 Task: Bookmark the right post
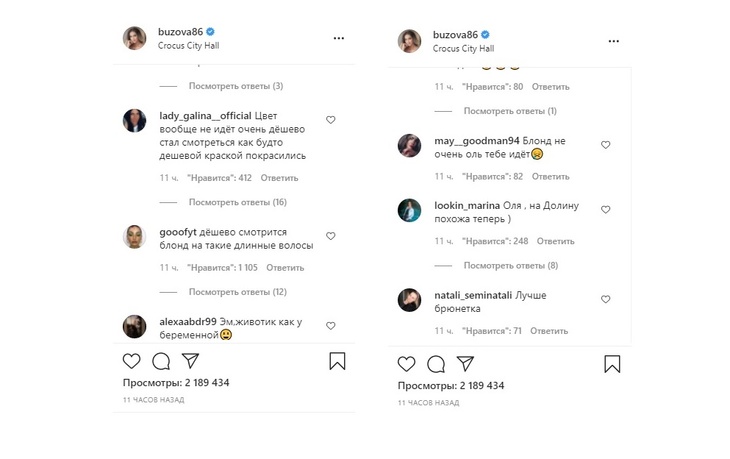coord(612,365)
